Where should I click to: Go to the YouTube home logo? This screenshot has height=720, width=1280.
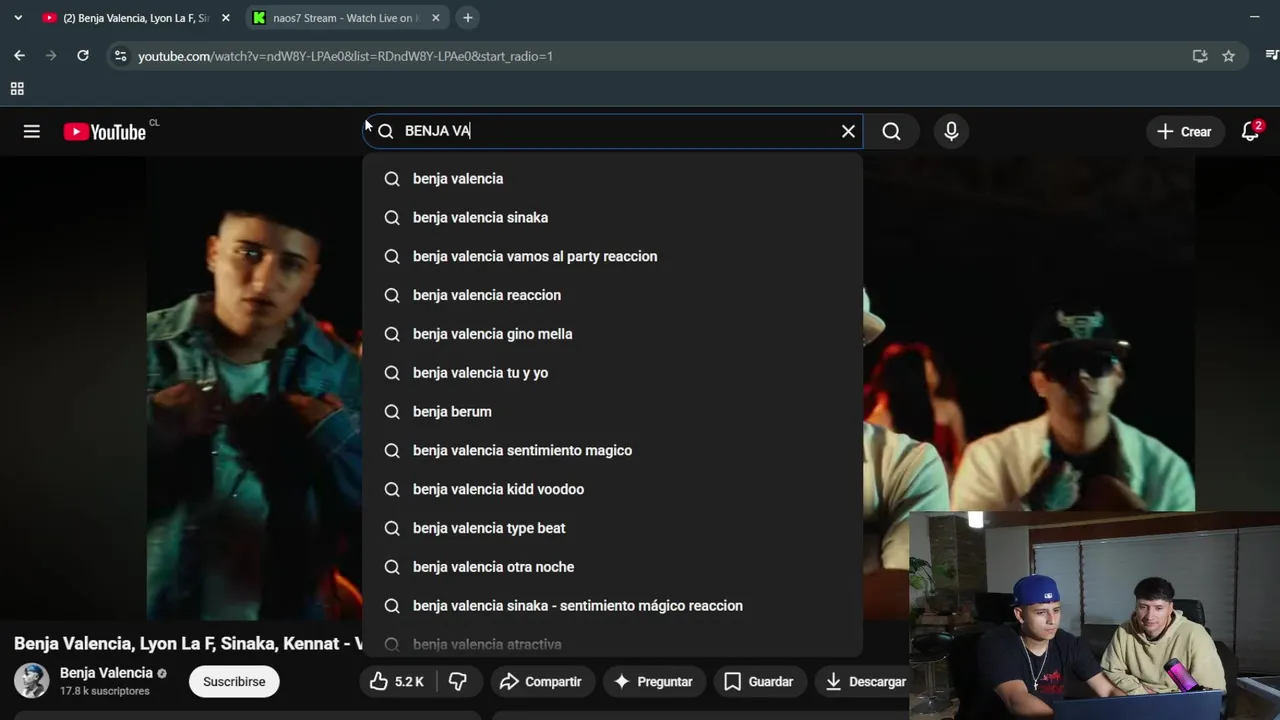[105, 132]
